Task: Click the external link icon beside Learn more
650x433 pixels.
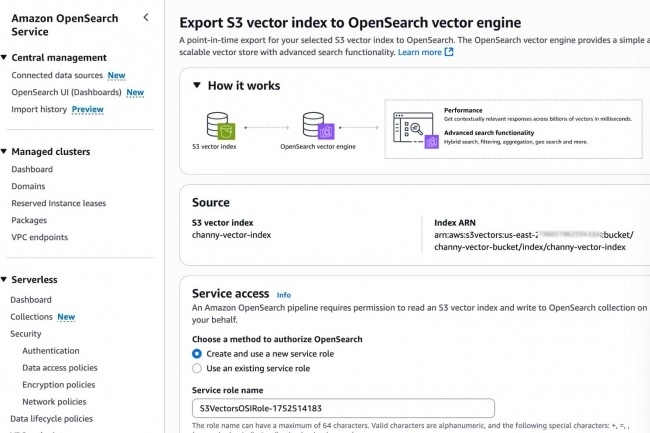Action: click(449, 52)
